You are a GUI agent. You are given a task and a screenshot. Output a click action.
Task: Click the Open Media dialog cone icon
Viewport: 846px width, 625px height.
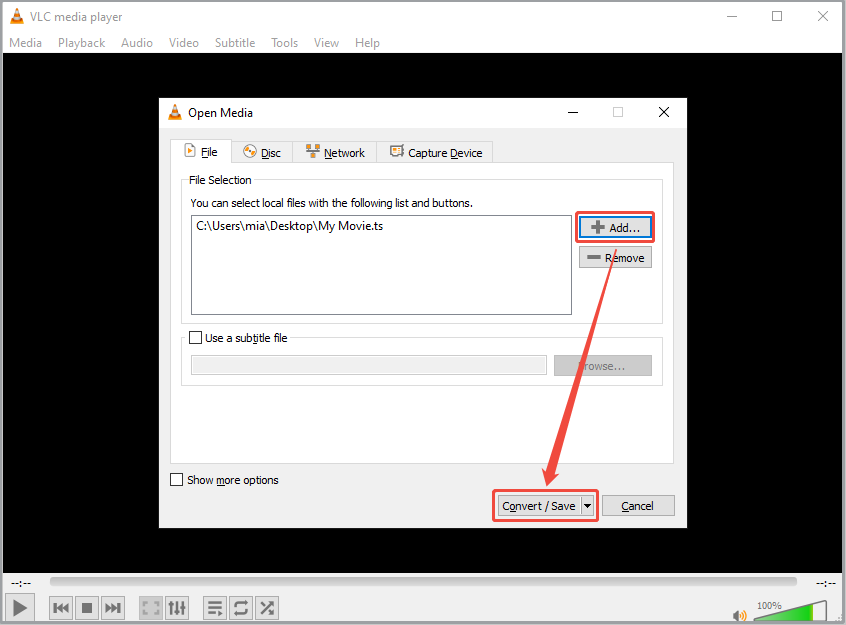coord(175,112)
